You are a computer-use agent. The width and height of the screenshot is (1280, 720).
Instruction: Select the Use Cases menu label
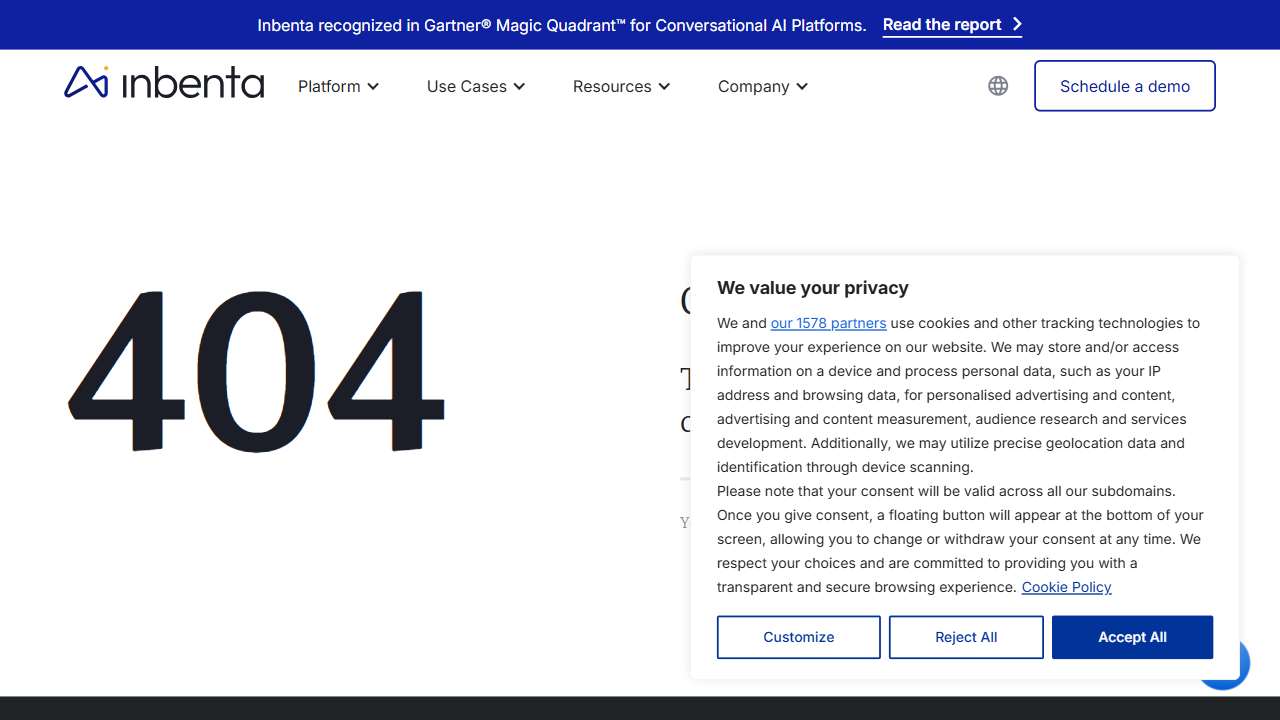[x=466, y=87]
